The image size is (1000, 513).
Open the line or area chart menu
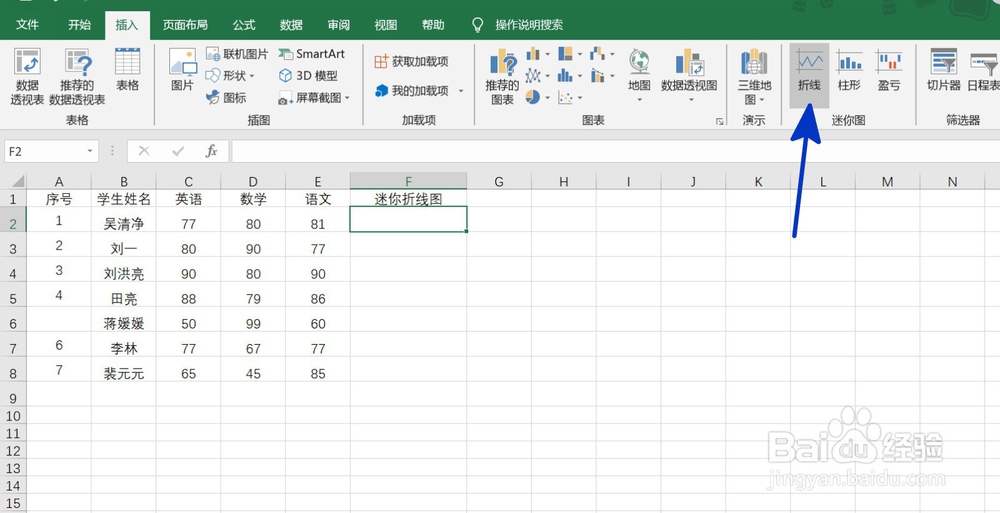point(538,76)
